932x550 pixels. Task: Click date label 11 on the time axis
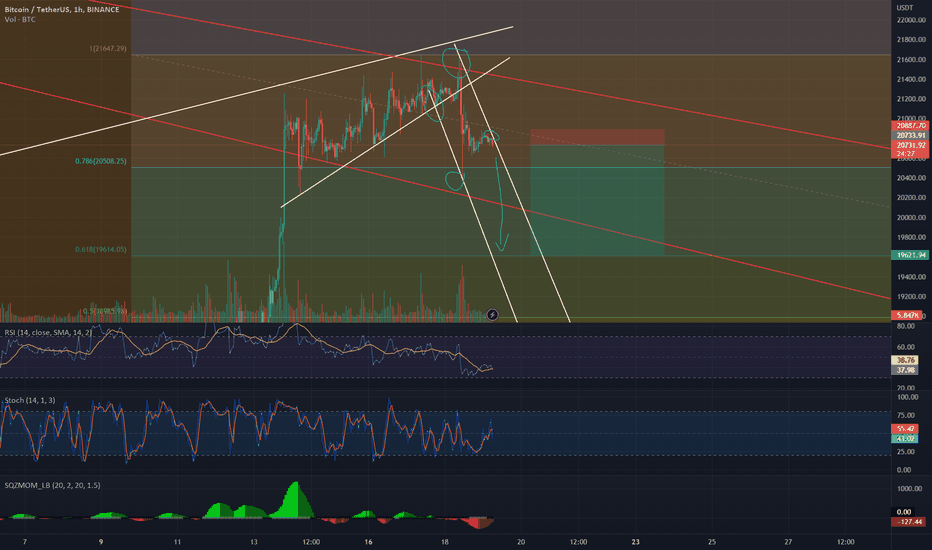click(177, 542)
